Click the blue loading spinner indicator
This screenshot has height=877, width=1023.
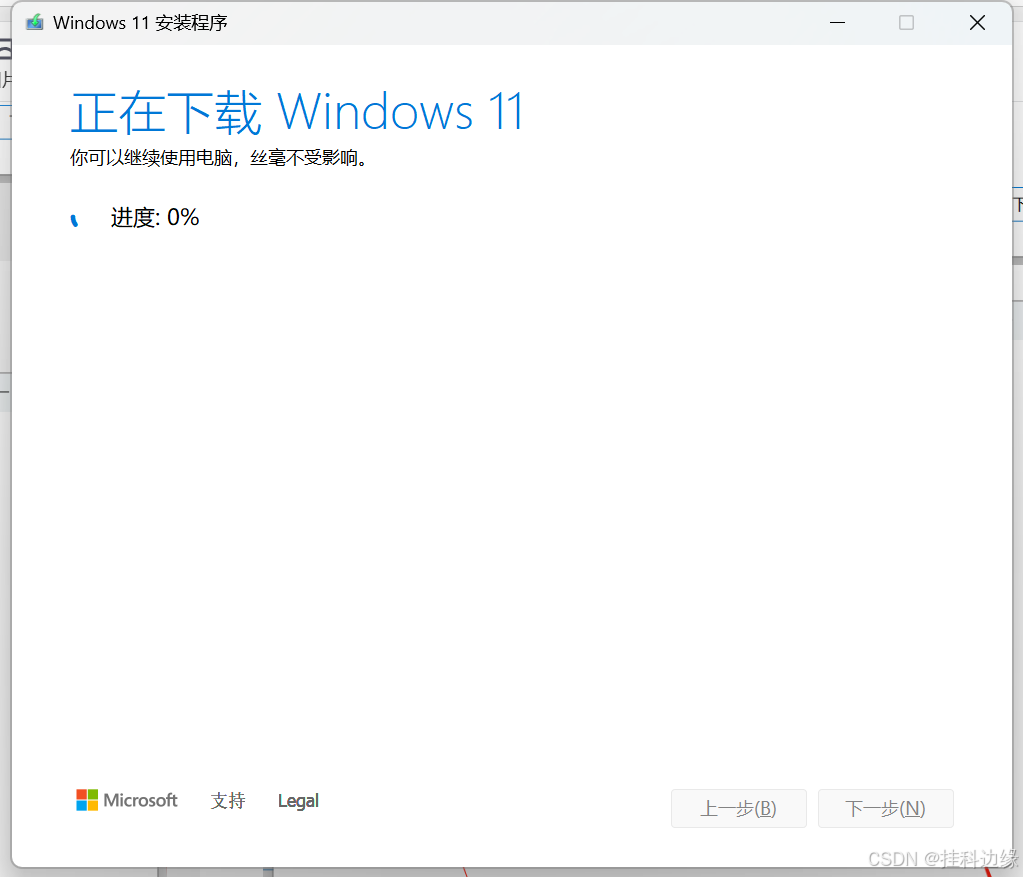(74, 221)
